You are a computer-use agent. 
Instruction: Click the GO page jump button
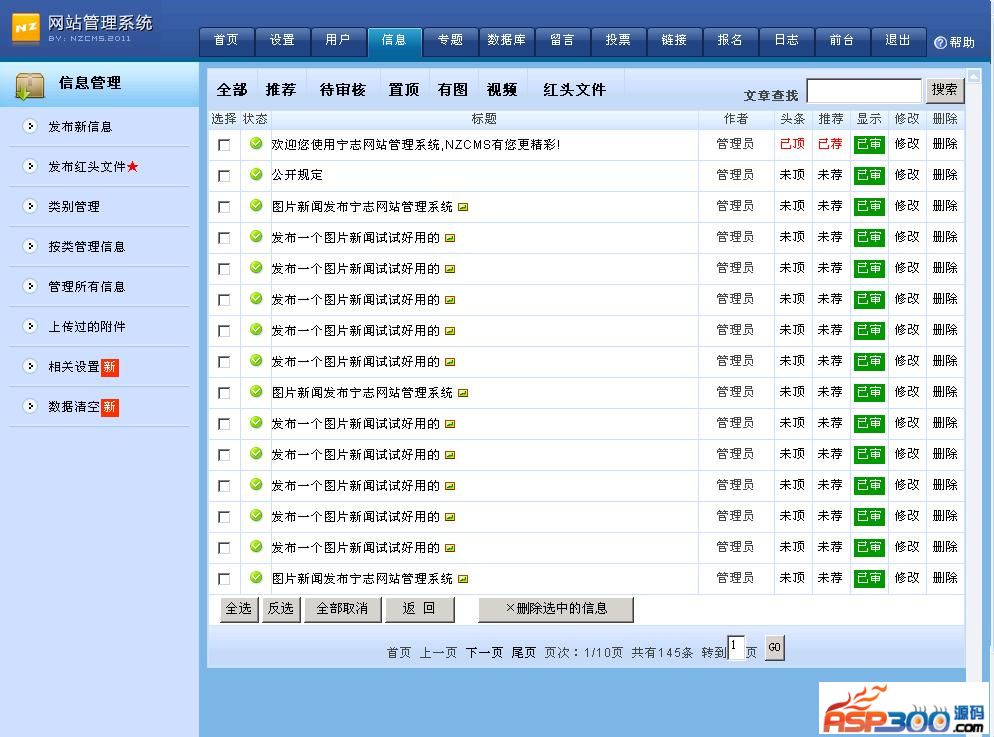coord(775,648)
